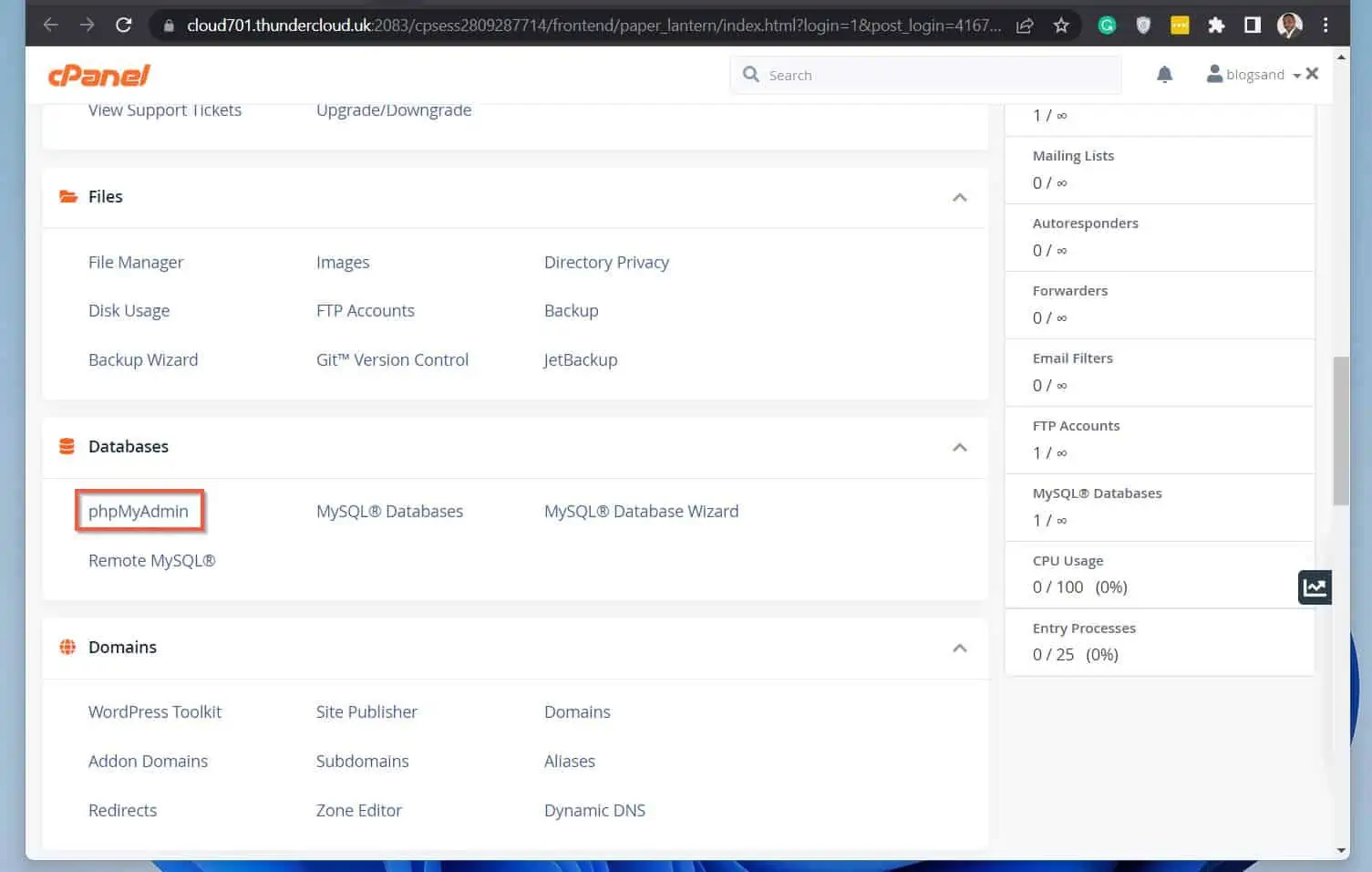The height and width of the screenshot is (872, 1372).
Task: Share this page from the address bar
Action: pyautogui.click(x=1025, y=26)
